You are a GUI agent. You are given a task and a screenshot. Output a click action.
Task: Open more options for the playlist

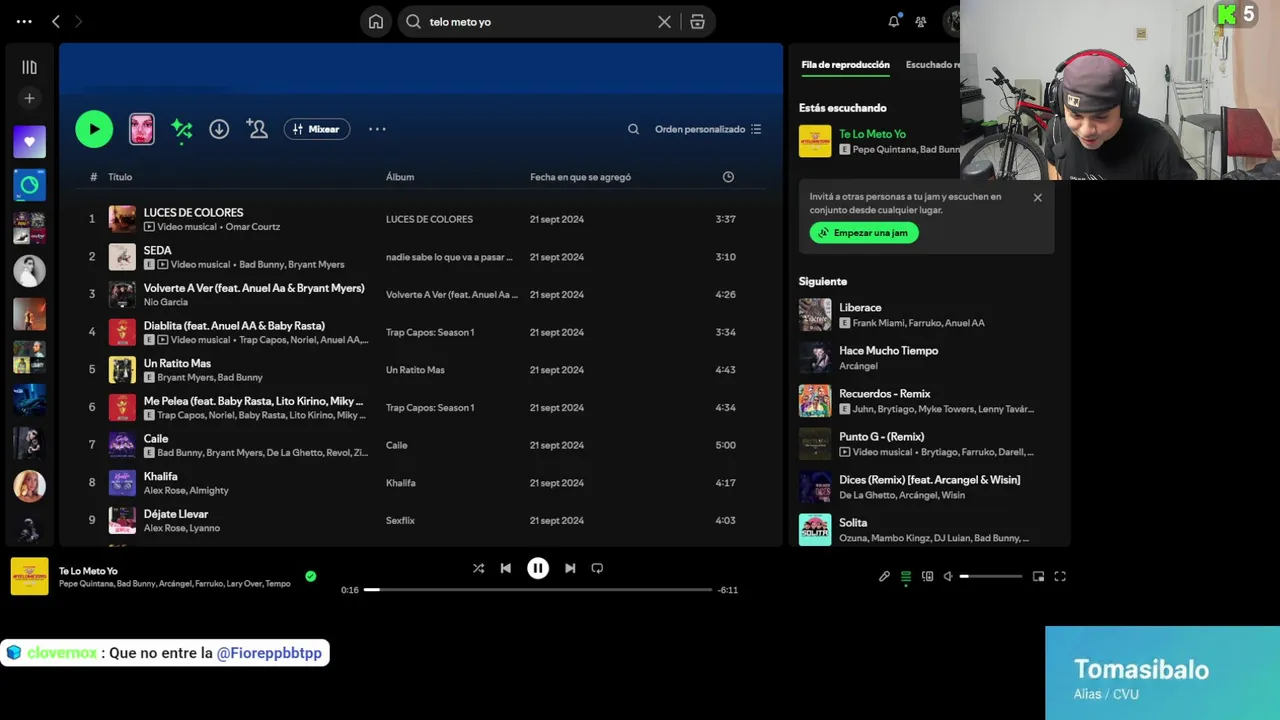click(377, 129)
